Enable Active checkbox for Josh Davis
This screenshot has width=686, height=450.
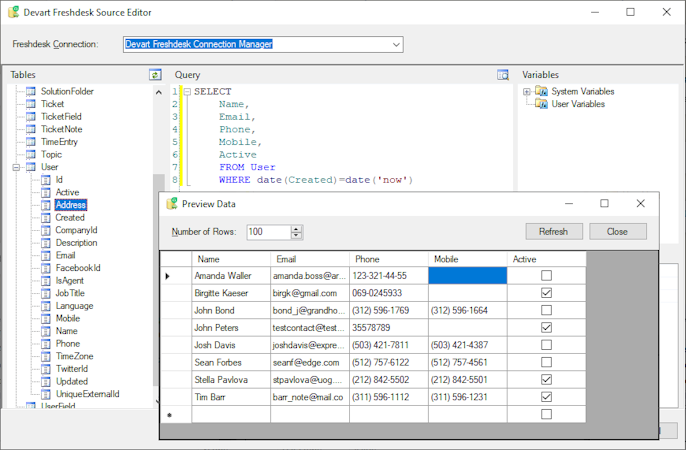546,345
